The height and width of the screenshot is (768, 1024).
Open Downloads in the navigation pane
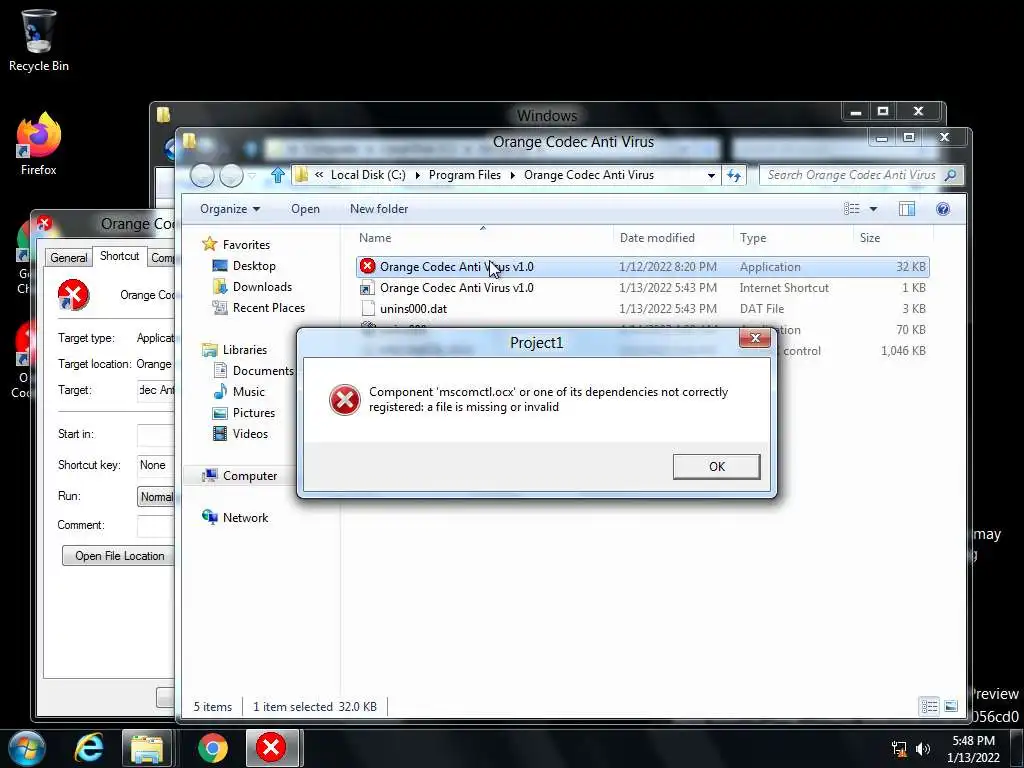(x=262, y=287)
